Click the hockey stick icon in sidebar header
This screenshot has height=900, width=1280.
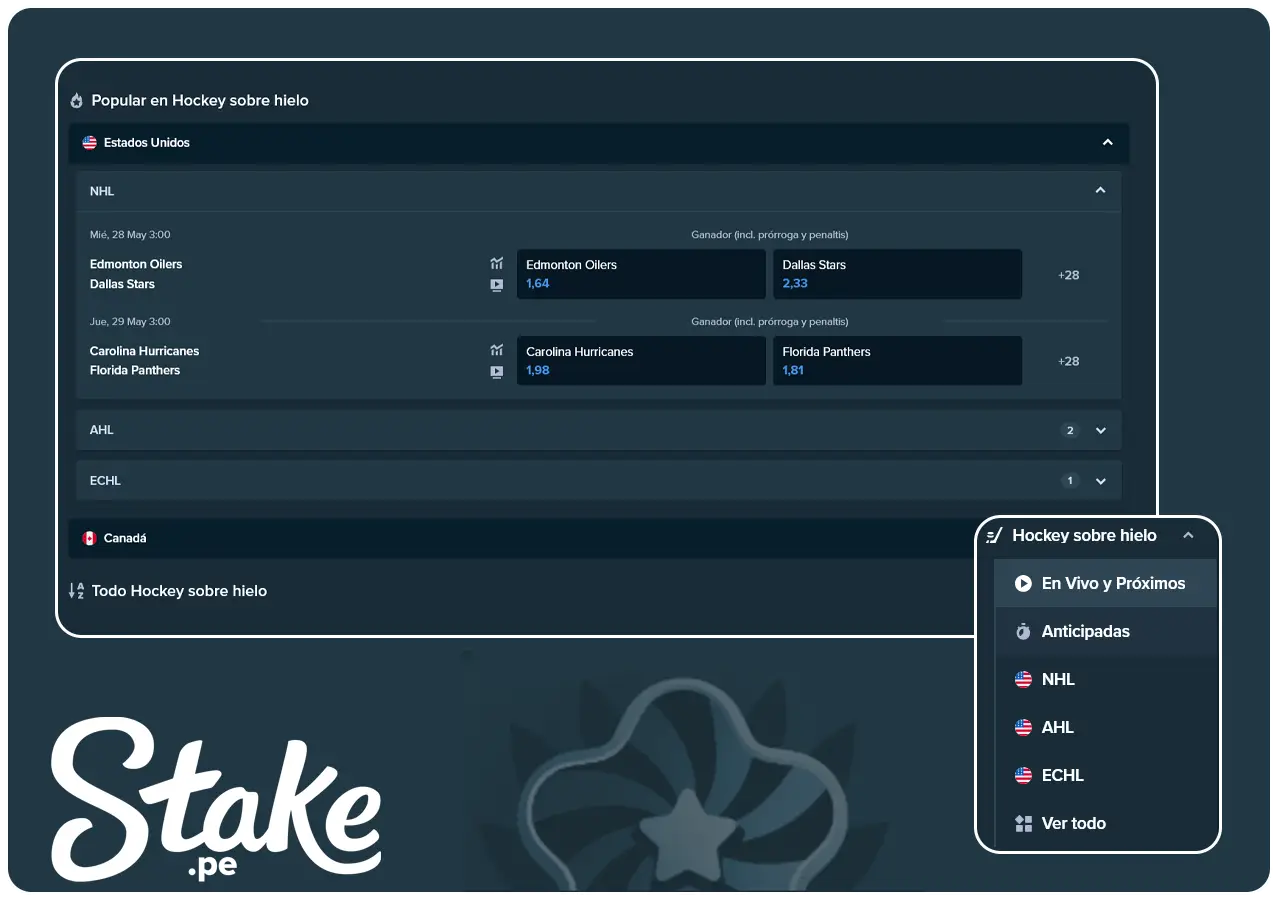(x=994, y=536)
